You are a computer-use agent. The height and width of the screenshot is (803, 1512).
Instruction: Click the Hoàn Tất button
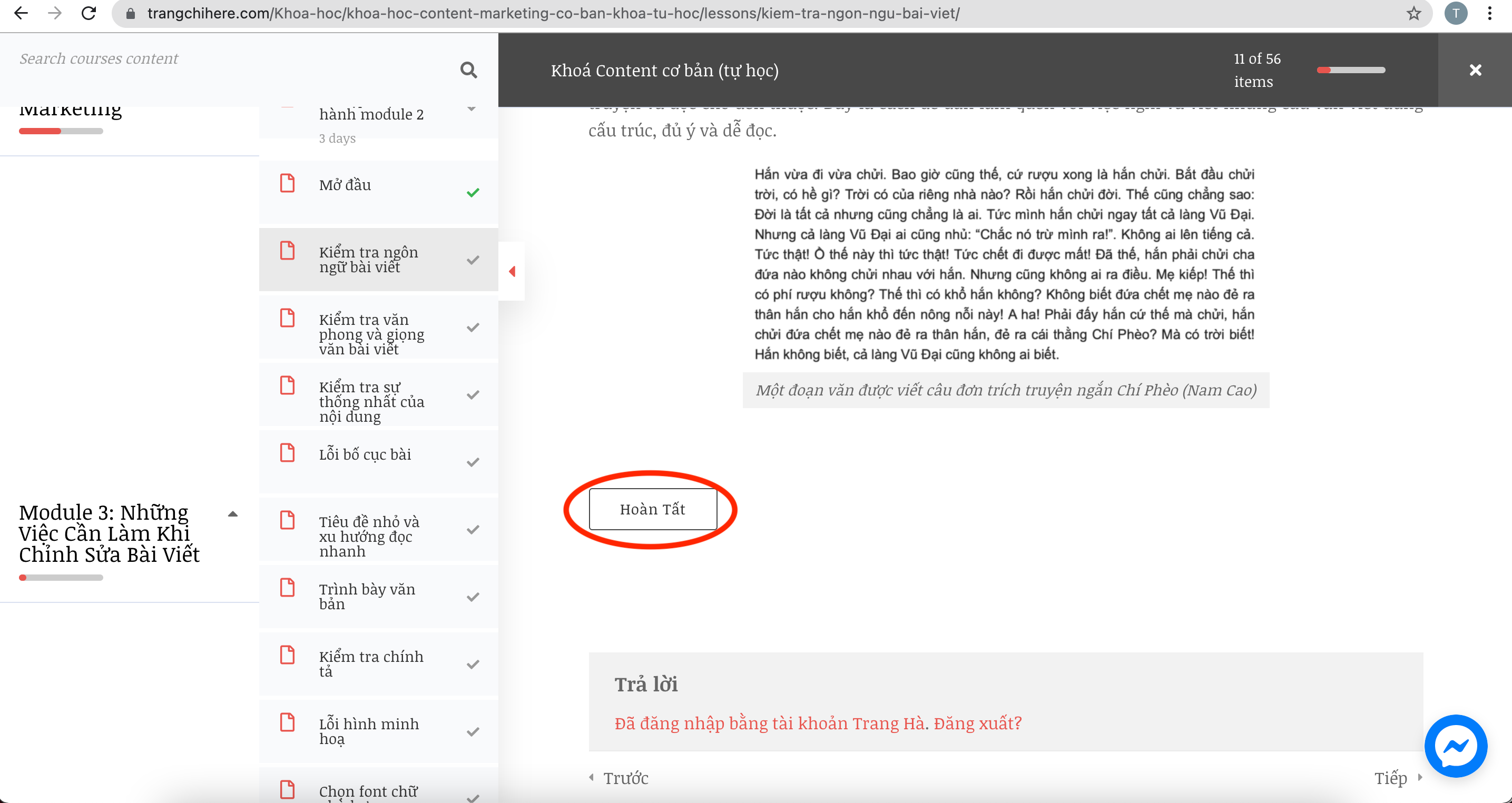point(653,509)
